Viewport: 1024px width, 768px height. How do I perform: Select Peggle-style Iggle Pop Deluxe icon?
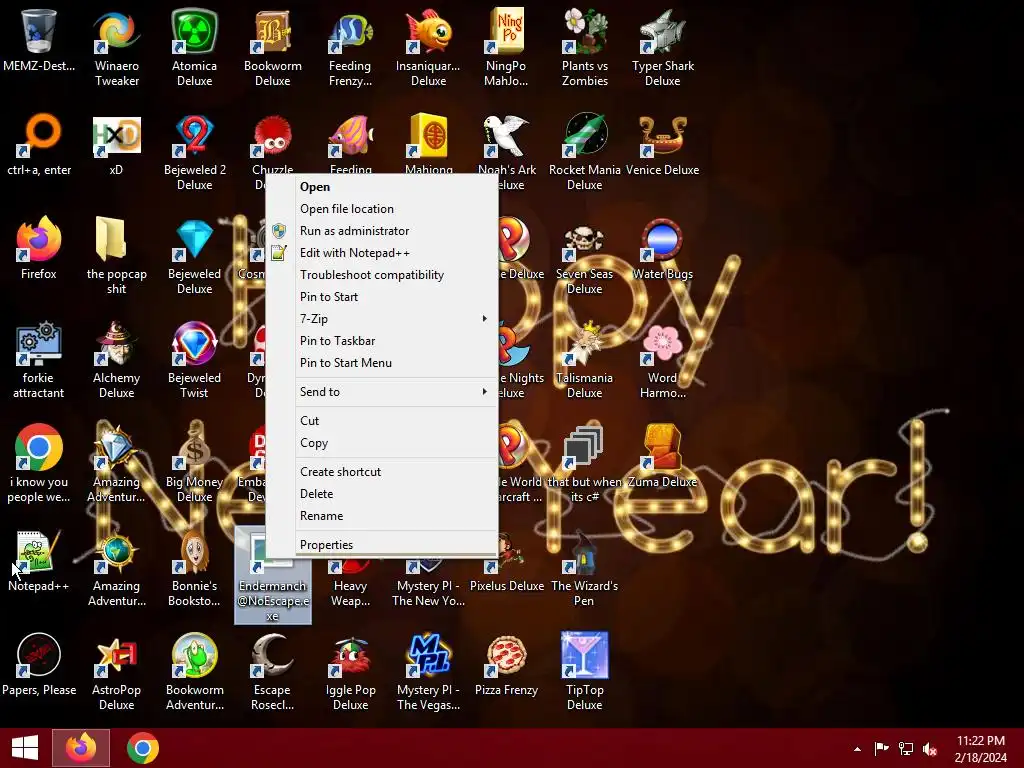point(350,655)
